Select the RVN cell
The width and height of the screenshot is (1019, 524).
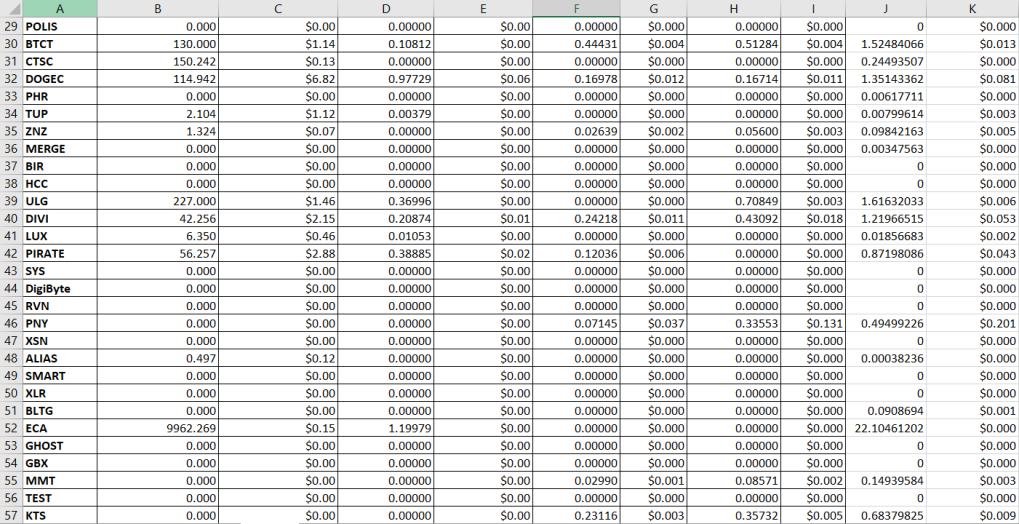60,306
